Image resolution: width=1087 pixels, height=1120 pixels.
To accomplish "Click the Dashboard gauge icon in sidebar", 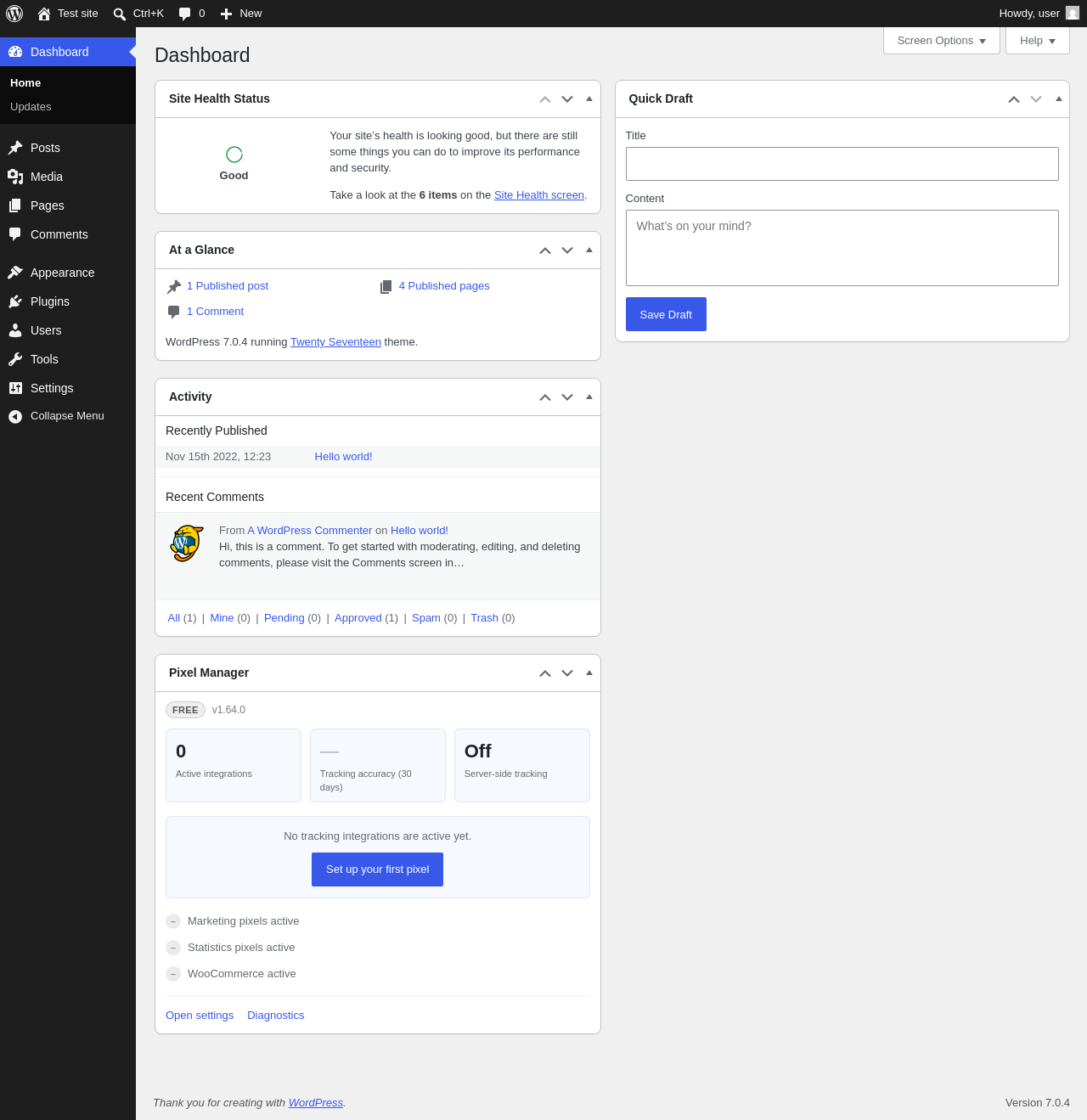I will click(15, 52).
